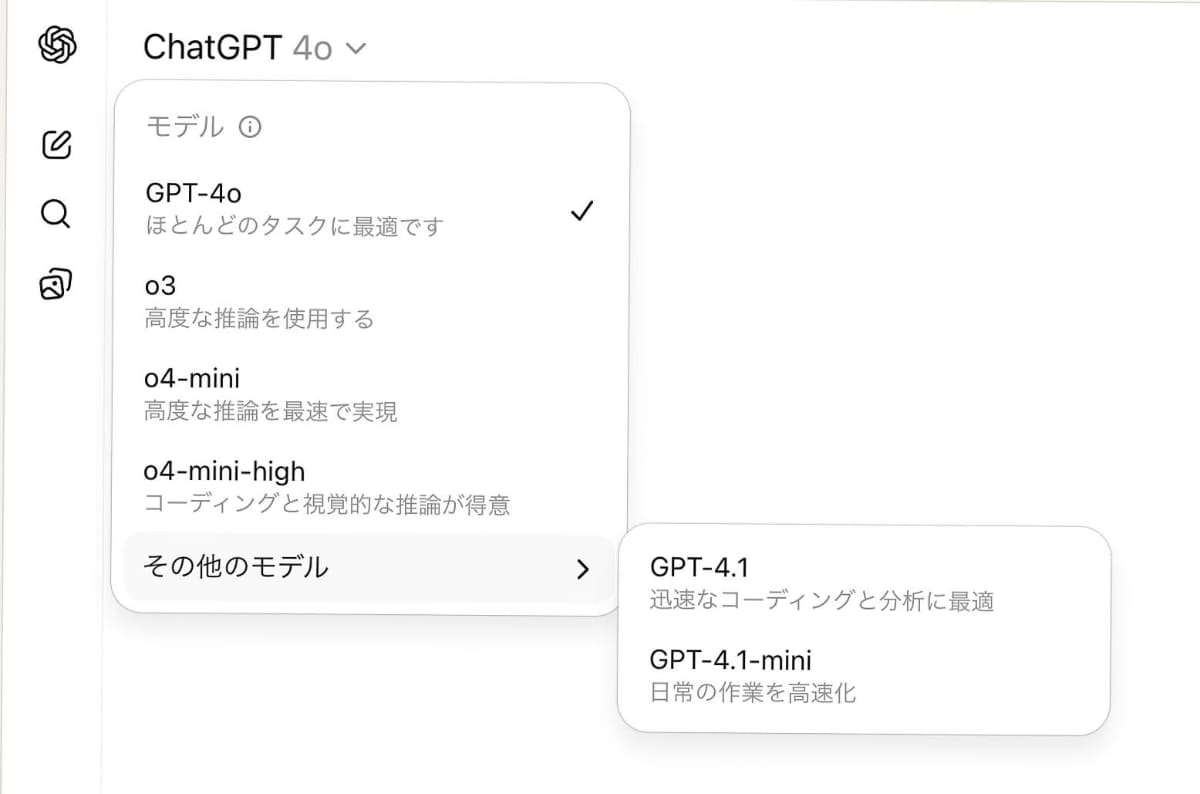Open chat search with the magnifier icon
This screenshot has height=794, width=1200.
pos(55,214)
